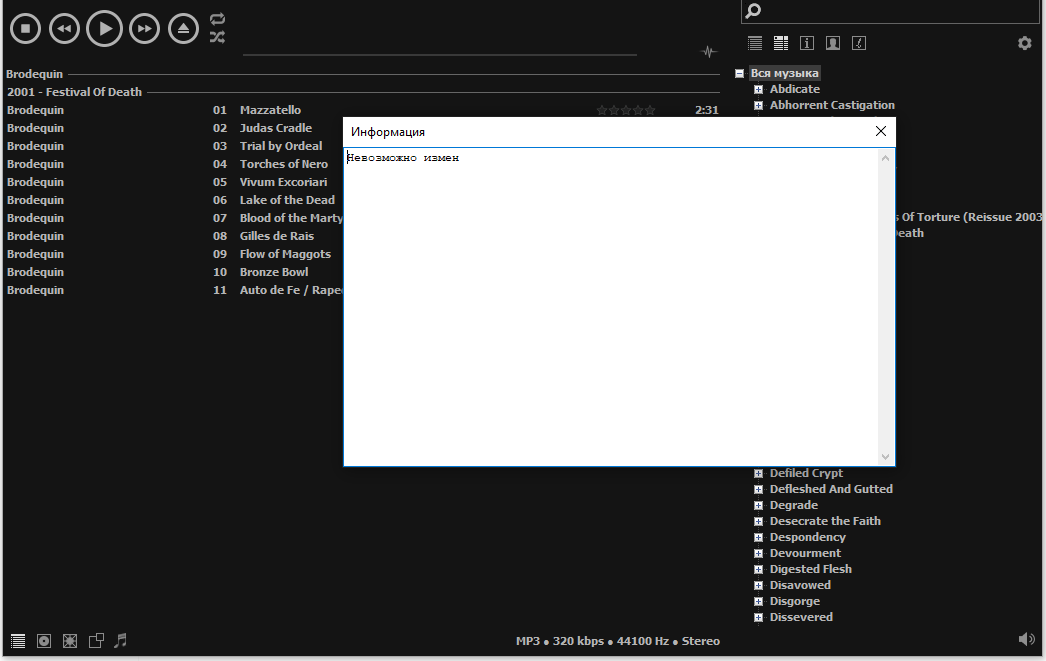The height and width of the screenshot is (661, 1046).
Task: Click the disc icon in bottom bar
Action: [x=44, y=641]
